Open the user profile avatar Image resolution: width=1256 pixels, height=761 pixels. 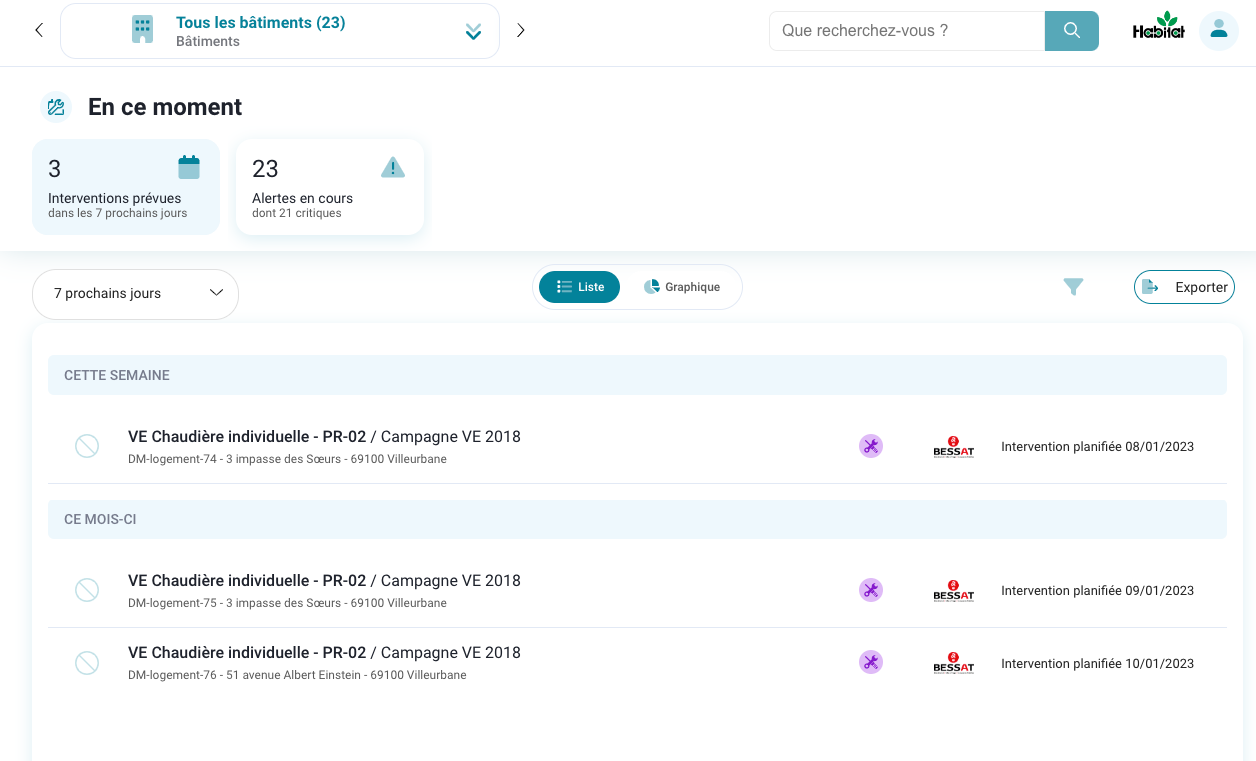[1218, 31]
